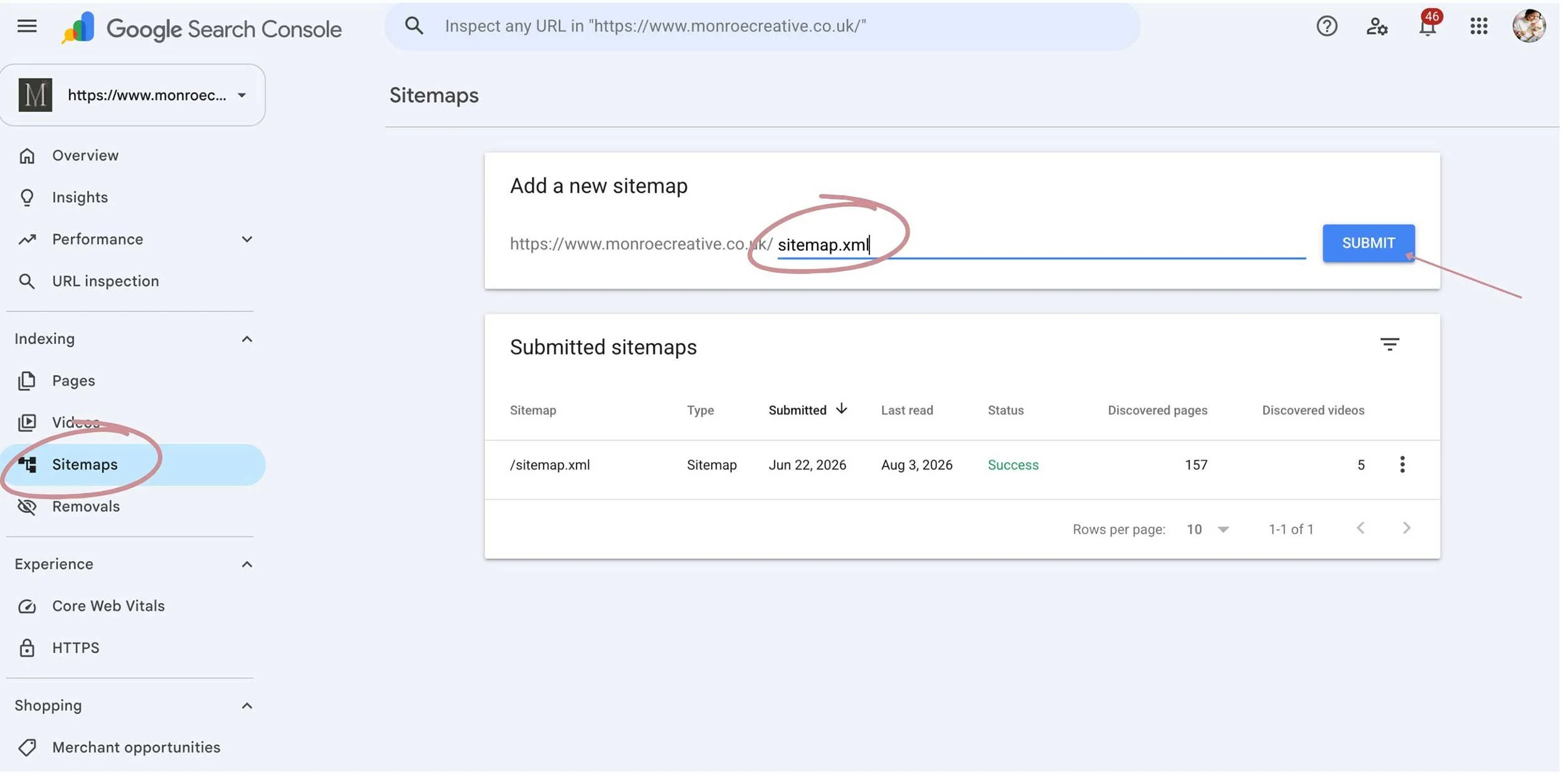
Task: Open the Help question mark icon
Action: [1327, 26]
